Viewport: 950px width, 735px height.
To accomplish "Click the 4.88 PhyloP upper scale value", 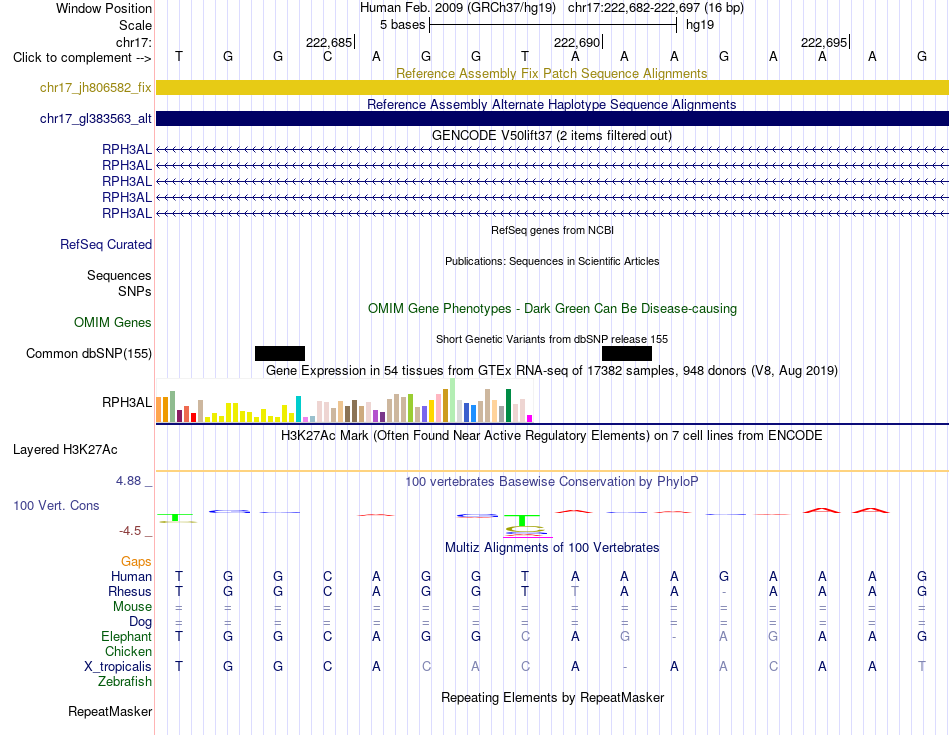I will (128, 481).
